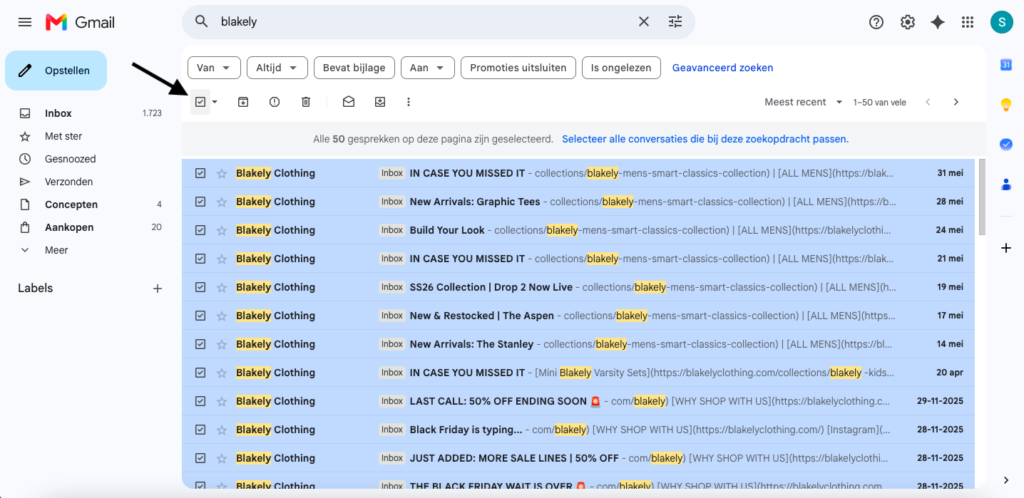The image size is (1024, 498).
Task: Click the Gmail logo
Action: tap(80, 22)
